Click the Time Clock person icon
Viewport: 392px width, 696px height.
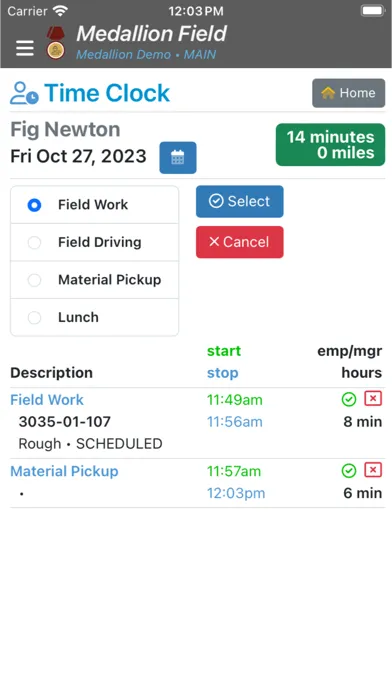pyautogui.click(x=24, y=93)
